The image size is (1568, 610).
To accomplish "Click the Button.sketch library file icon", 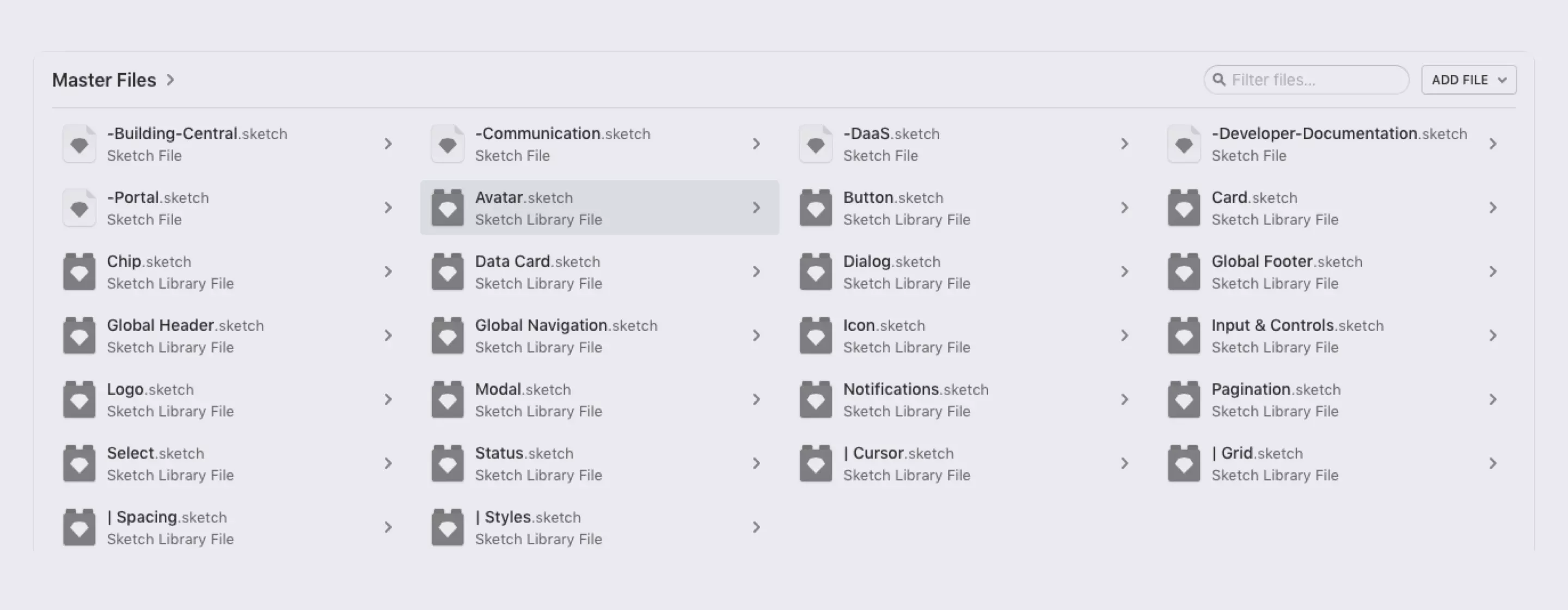I will tap(816, 208).
